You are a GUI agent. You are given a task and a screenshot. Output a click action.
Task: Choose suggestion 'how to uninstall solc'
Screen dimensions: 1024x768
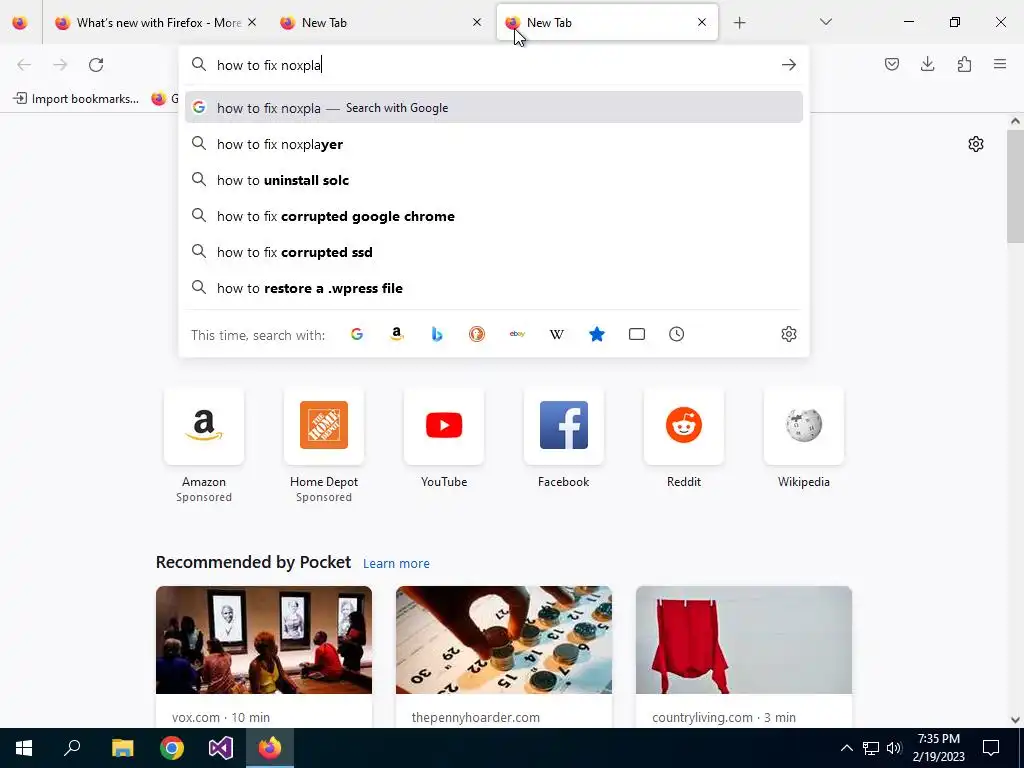click(x=494, y=180)
